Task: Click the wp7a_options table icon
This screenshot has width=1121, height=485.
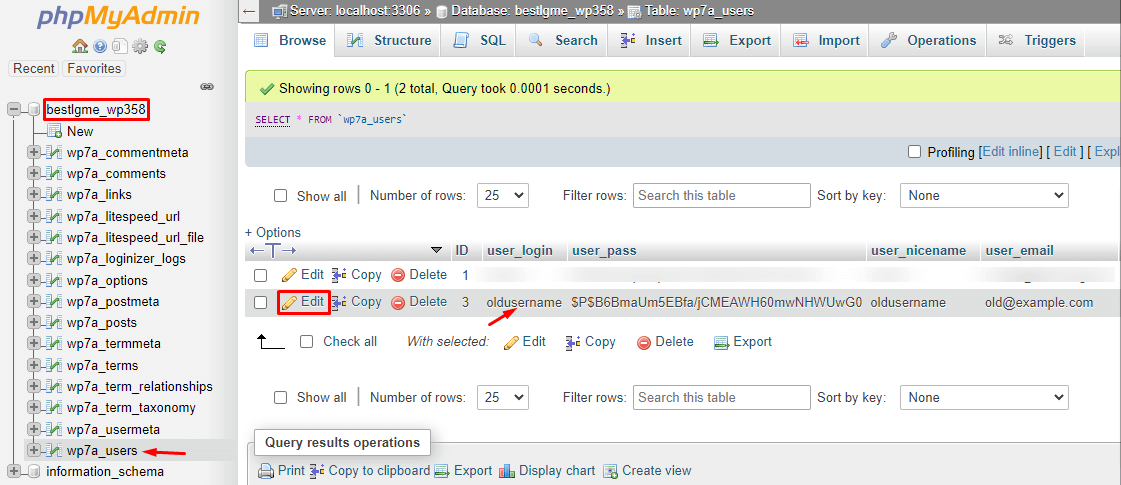Action: click(x=54, y=280)
